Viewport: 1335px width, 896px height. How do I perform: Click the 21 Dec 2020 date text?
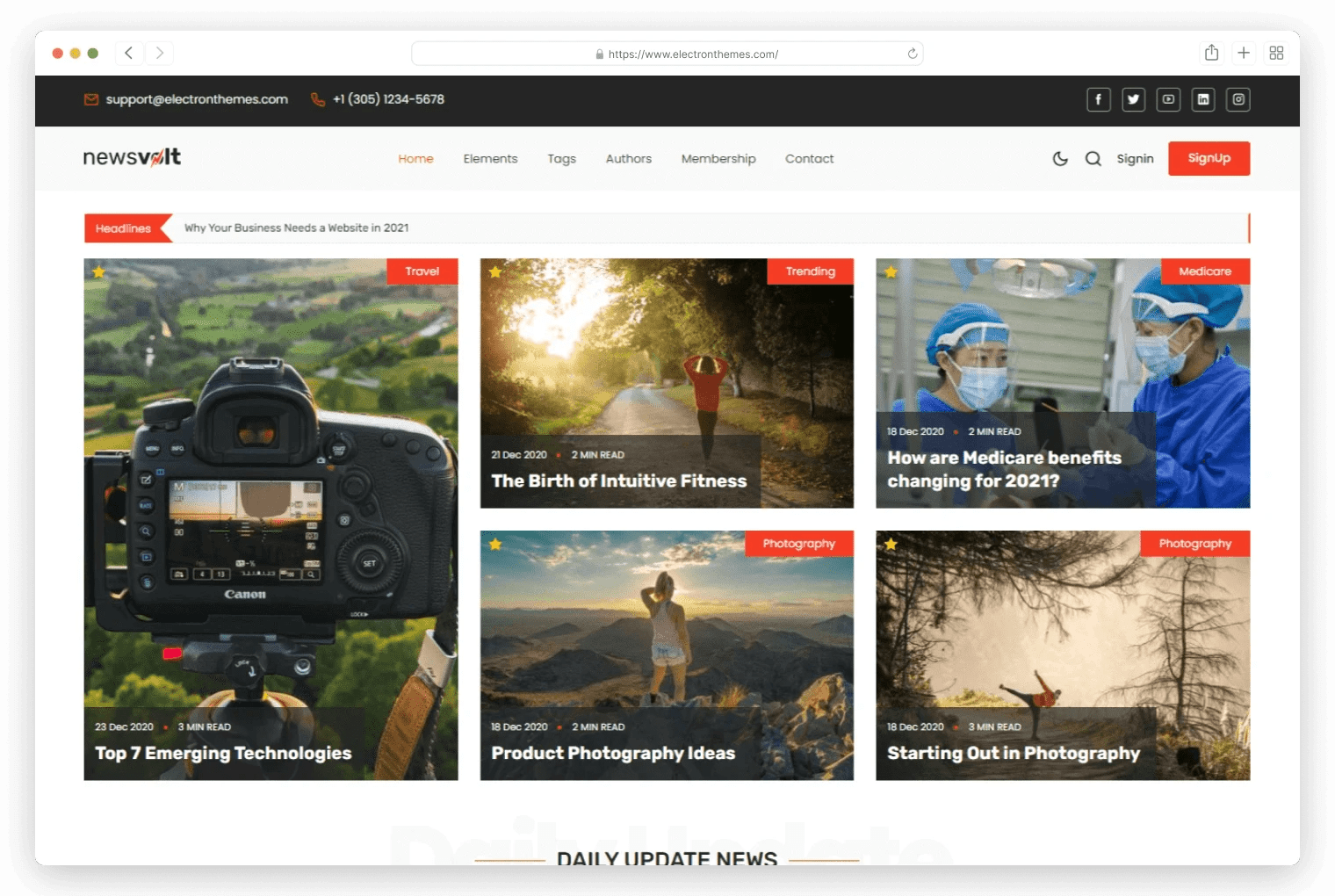[x=519, y=455]
